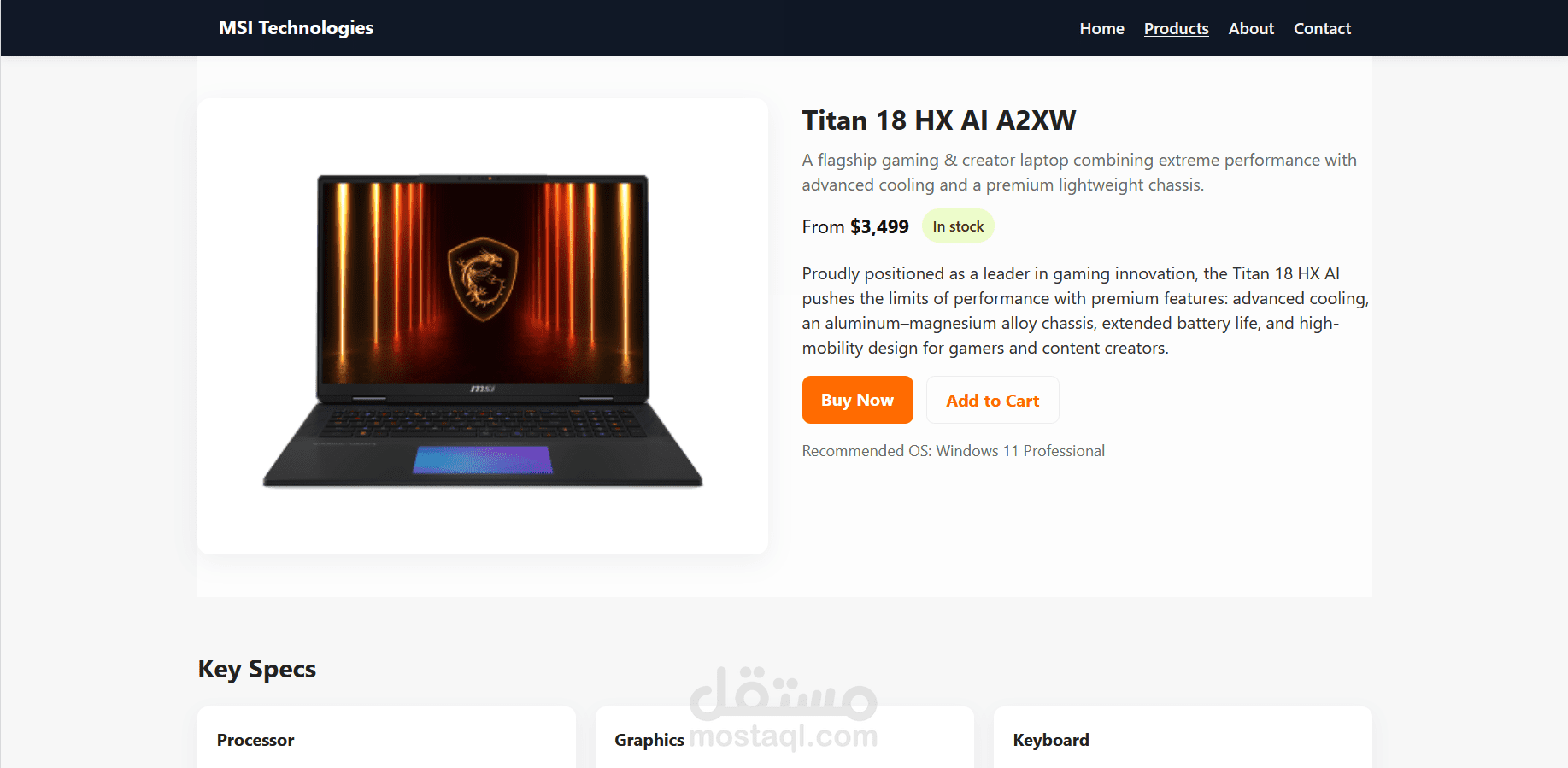Viewport: 1568px width, 768px height.
Task: Click the Recommended OS Windows 11 text
Action: [953, 451]
